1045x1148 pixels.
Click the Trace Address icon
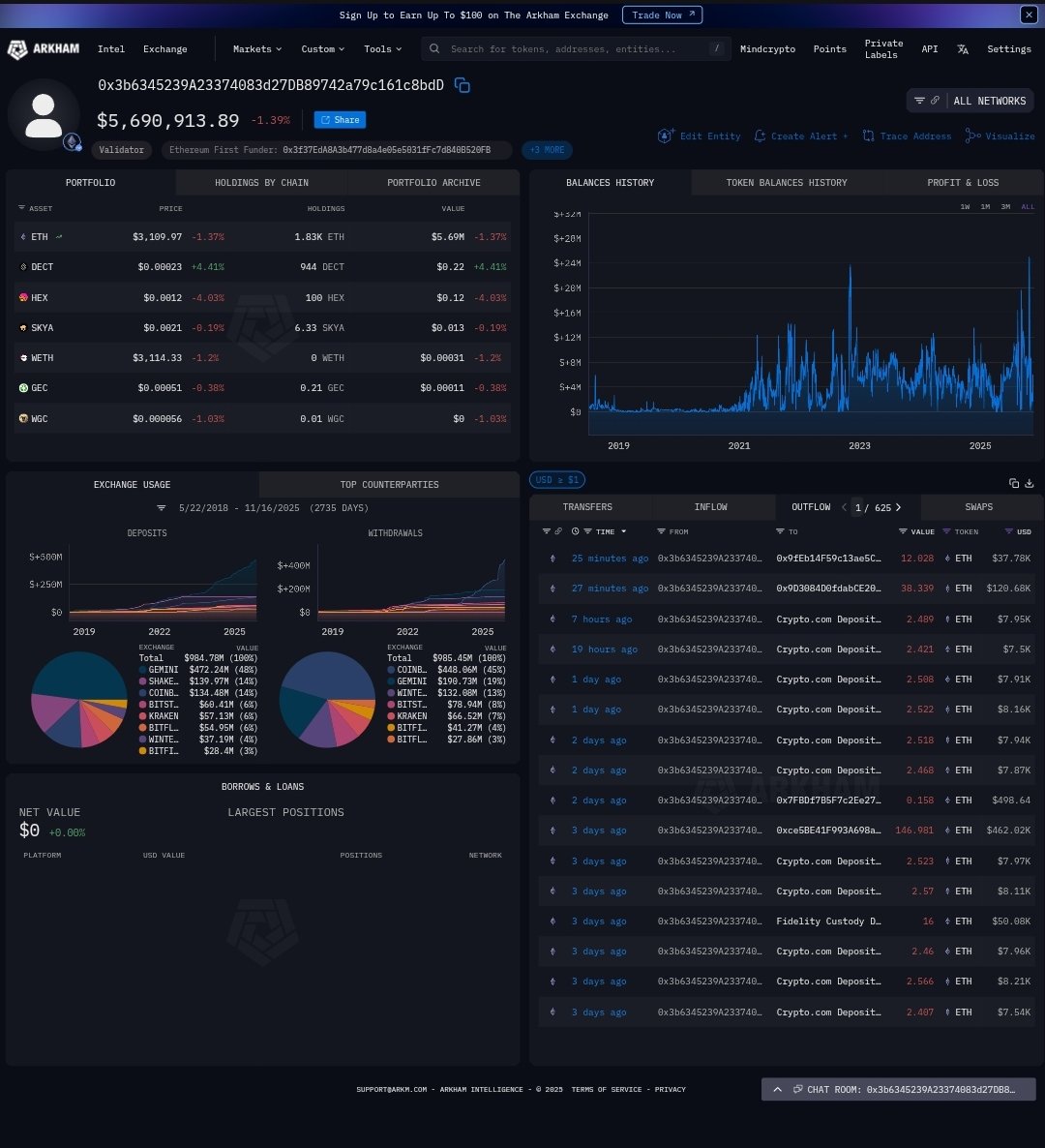pyautogui.click(x=868, y=136)
